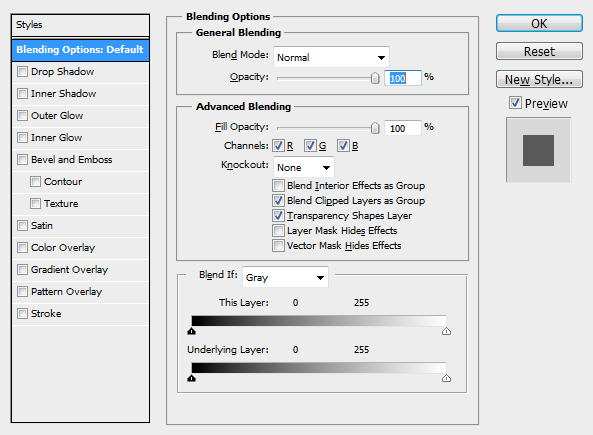Uncheck the R channel checkbox
Viewport: 593px width, 435px height.
click(x=278, y=146)
